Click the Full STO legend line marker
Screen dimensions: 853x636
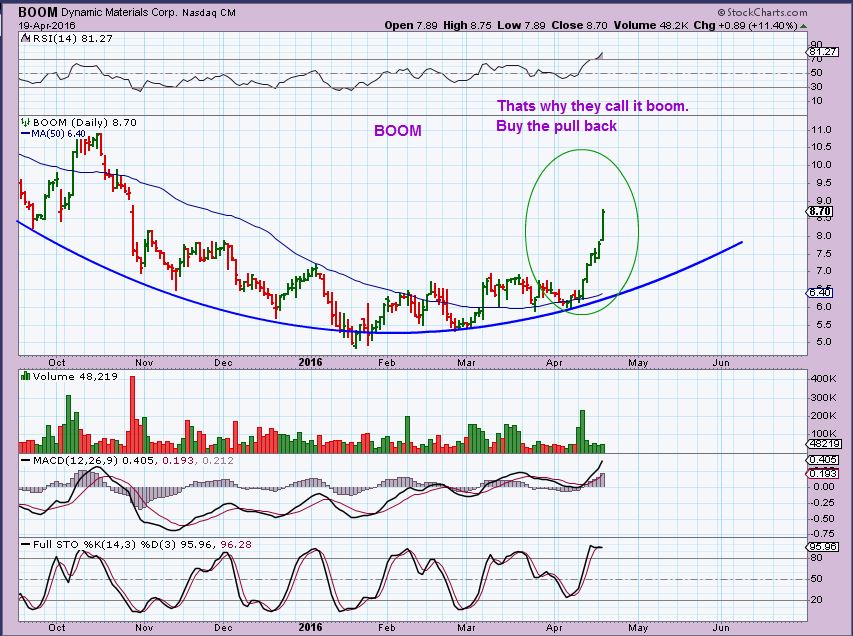pyautogui.click(x=25, y=544)
